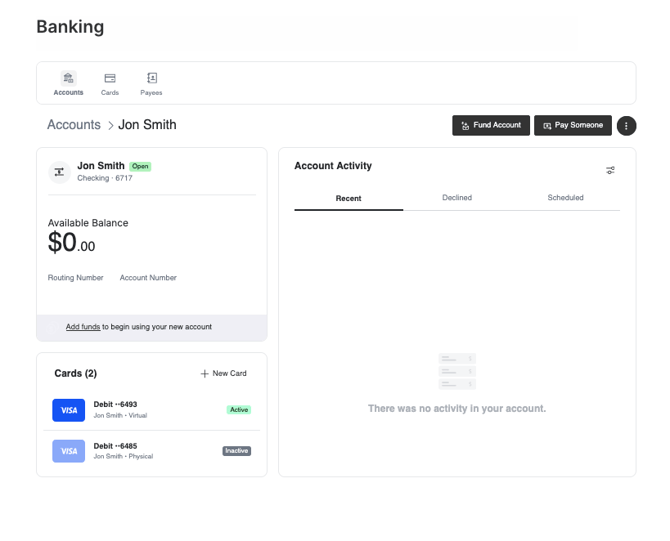Switch to the Declined activity tab
This screenshot has width=670, height=541.
(457, 198)
